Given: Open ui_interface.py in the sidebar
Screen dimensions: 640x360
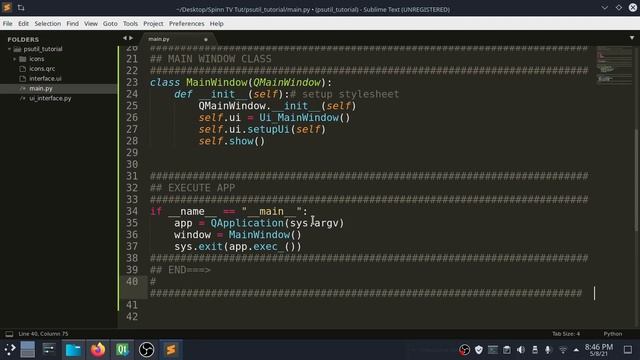Looking at the screenshot, I should (x=50, y=98).
